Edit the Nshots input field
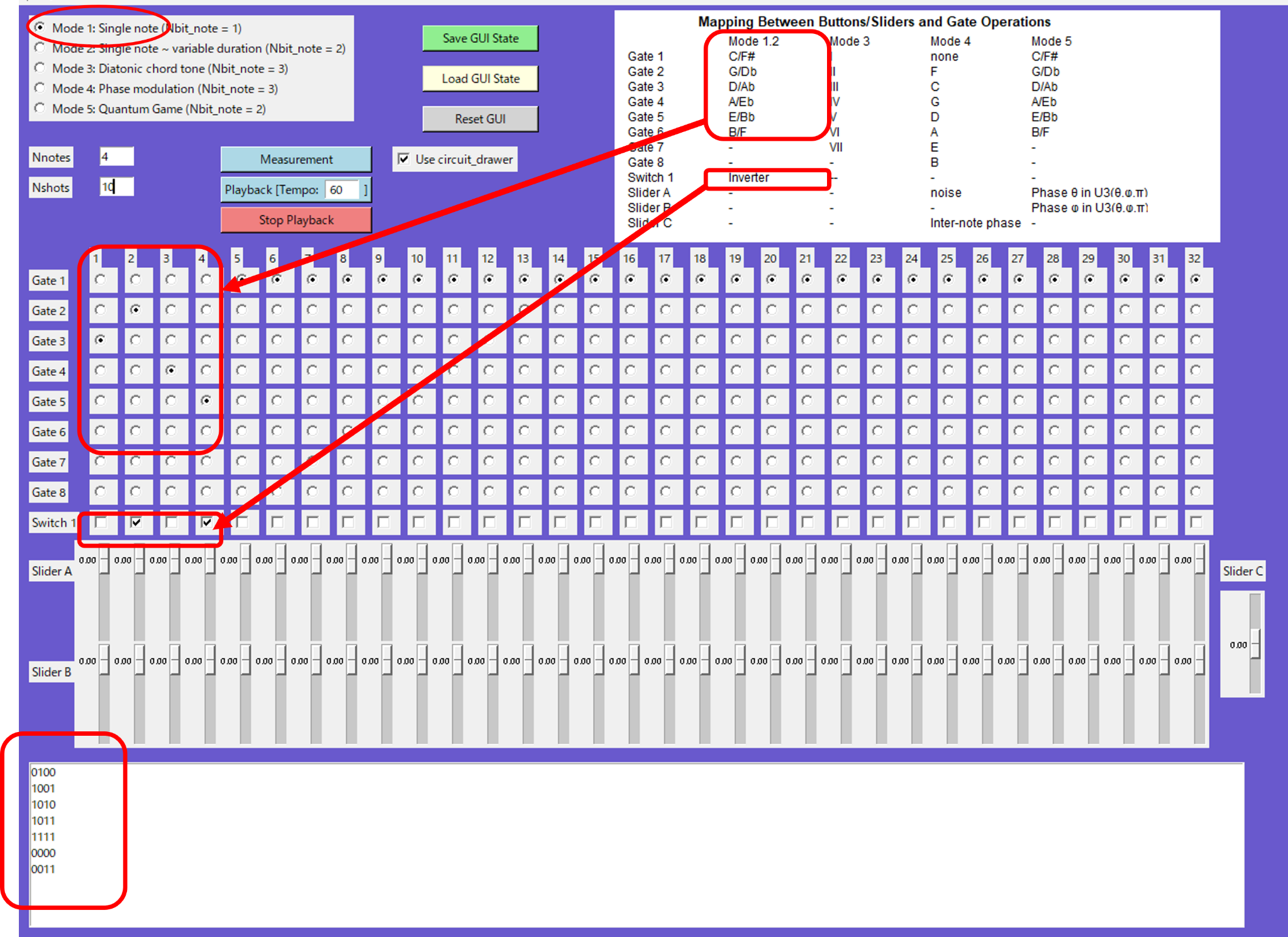Screen dimensions: 1288x937 tap(116, 187)
